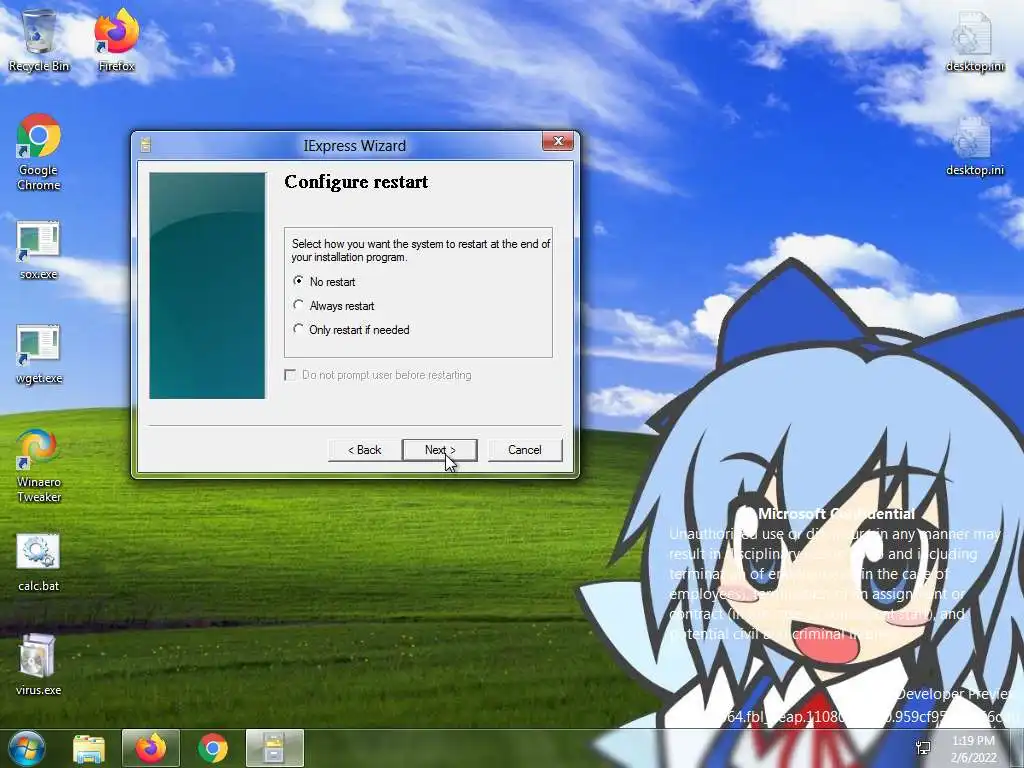Cancel the IExpress Wizard

(x=524, y=450)
